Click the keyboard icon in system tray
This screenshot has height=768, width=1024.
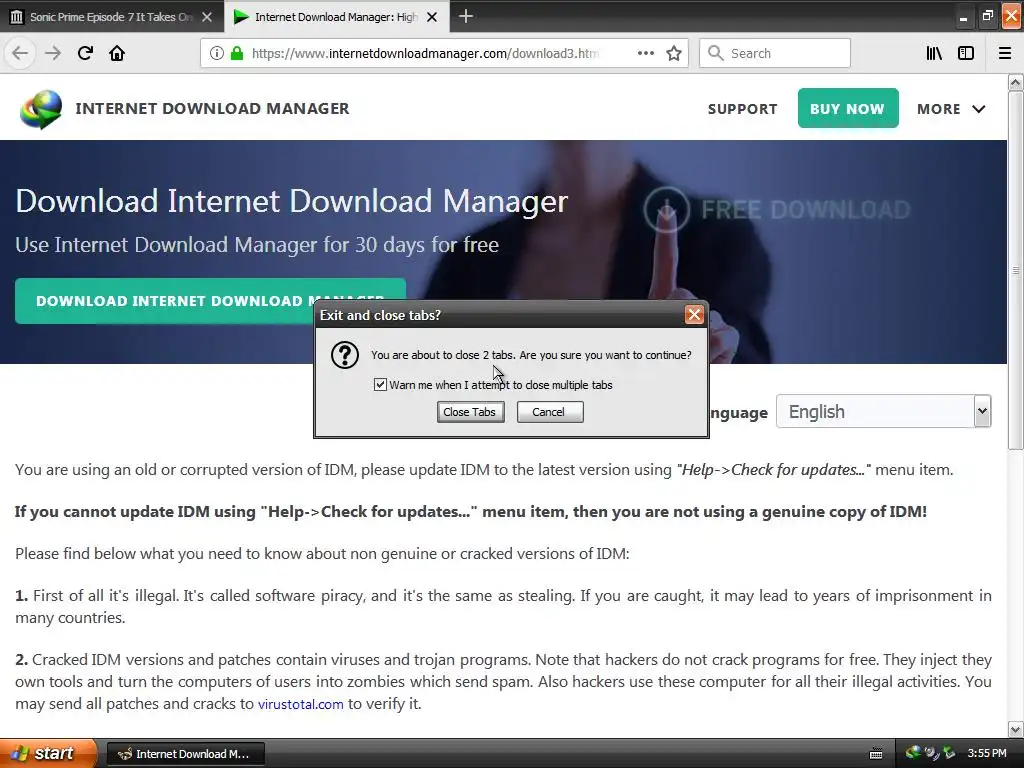tap(876, 754)
